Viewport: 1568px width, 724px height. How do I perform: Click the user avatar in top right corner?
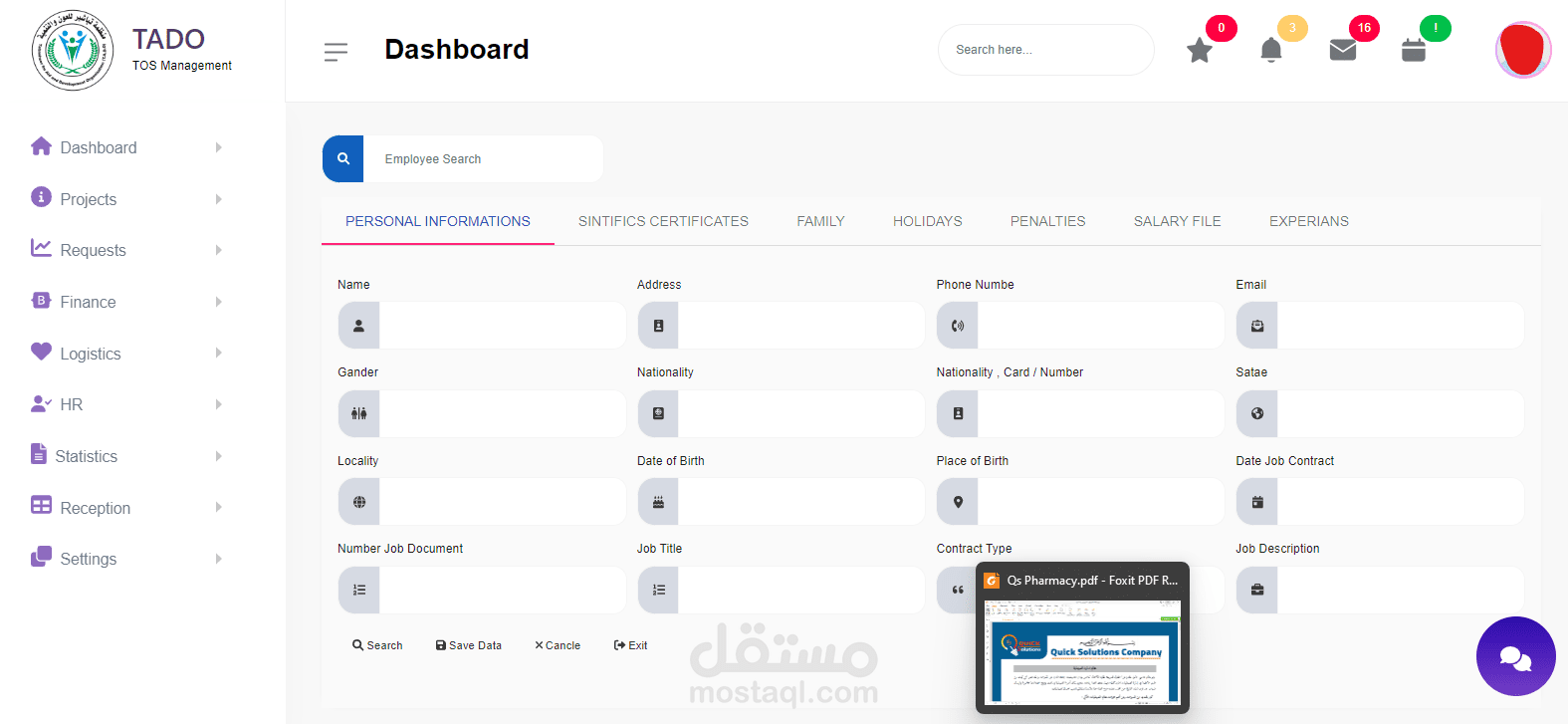click(1523, 50)
